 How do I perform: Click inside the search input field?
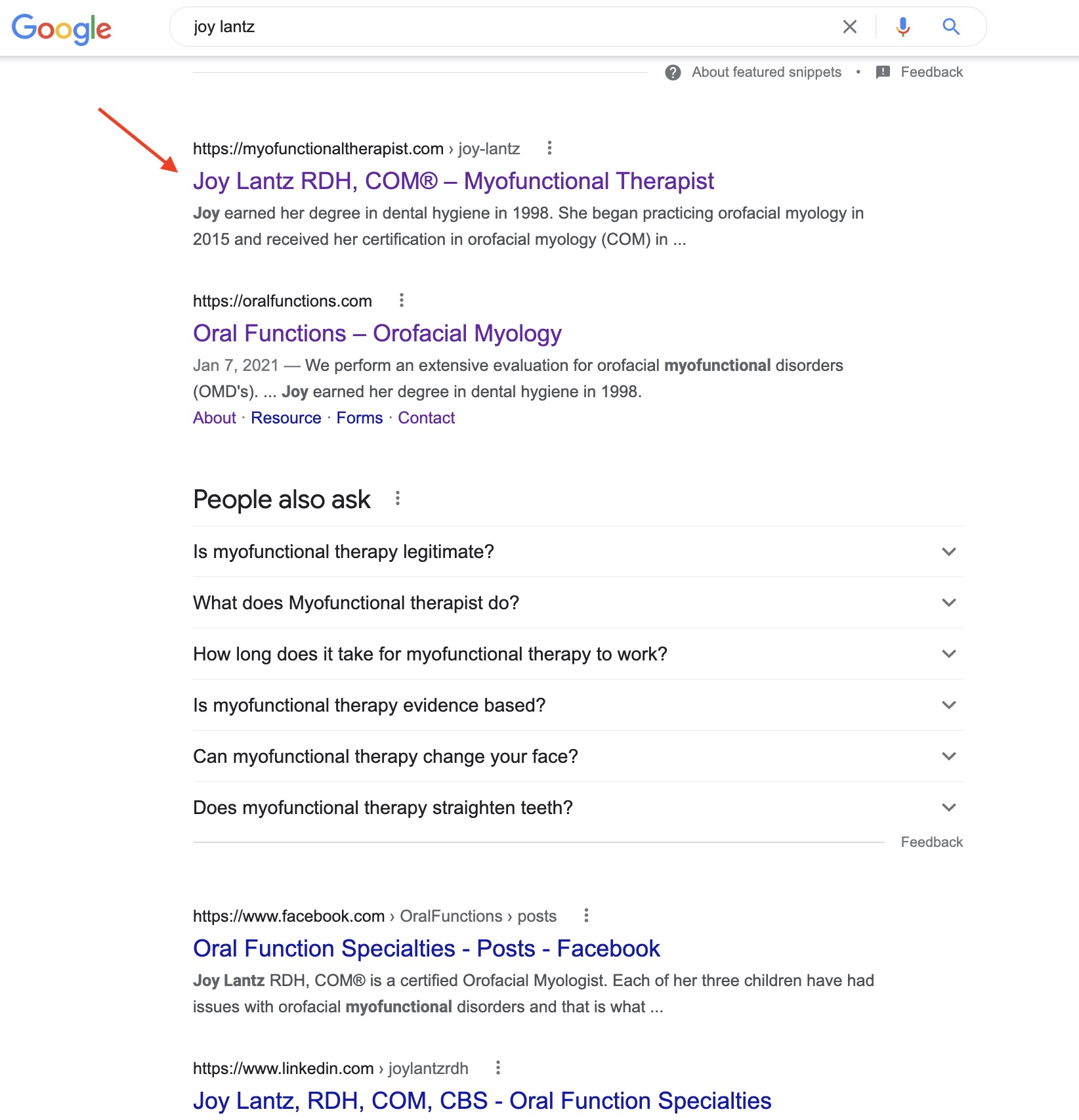459,27
